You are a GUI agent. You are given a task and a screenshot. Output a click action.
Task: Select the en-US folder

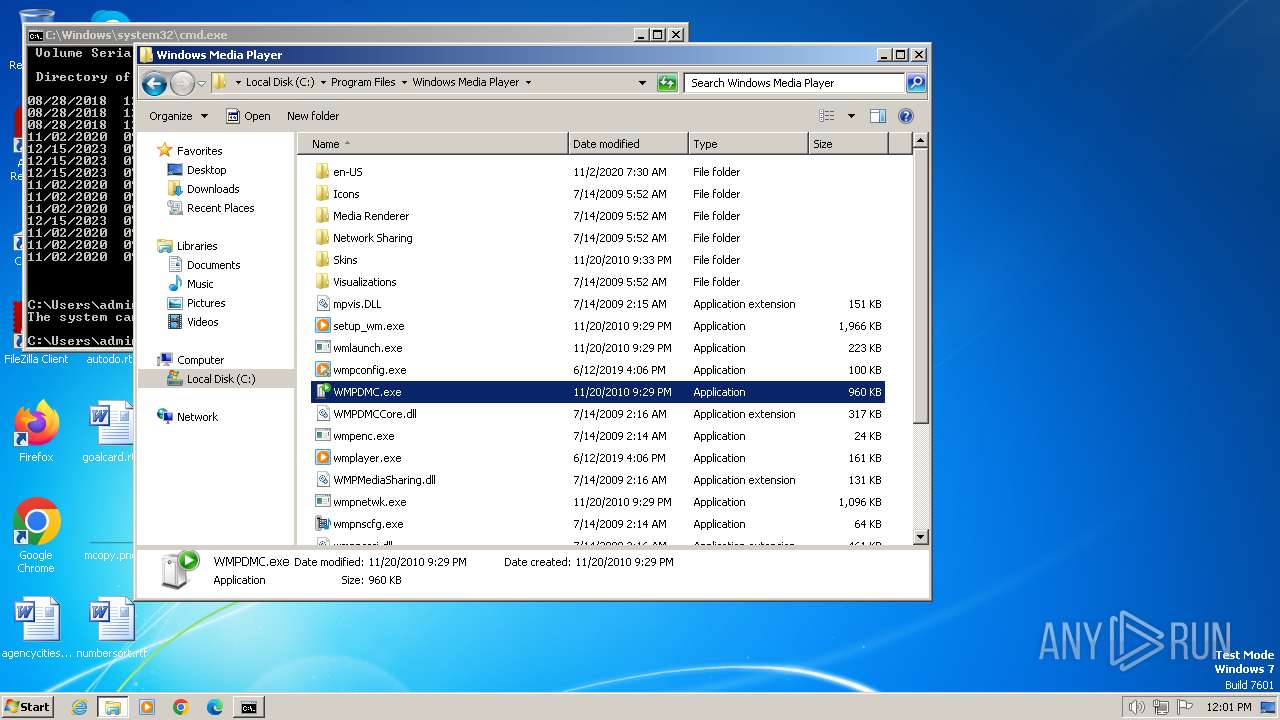598,172
